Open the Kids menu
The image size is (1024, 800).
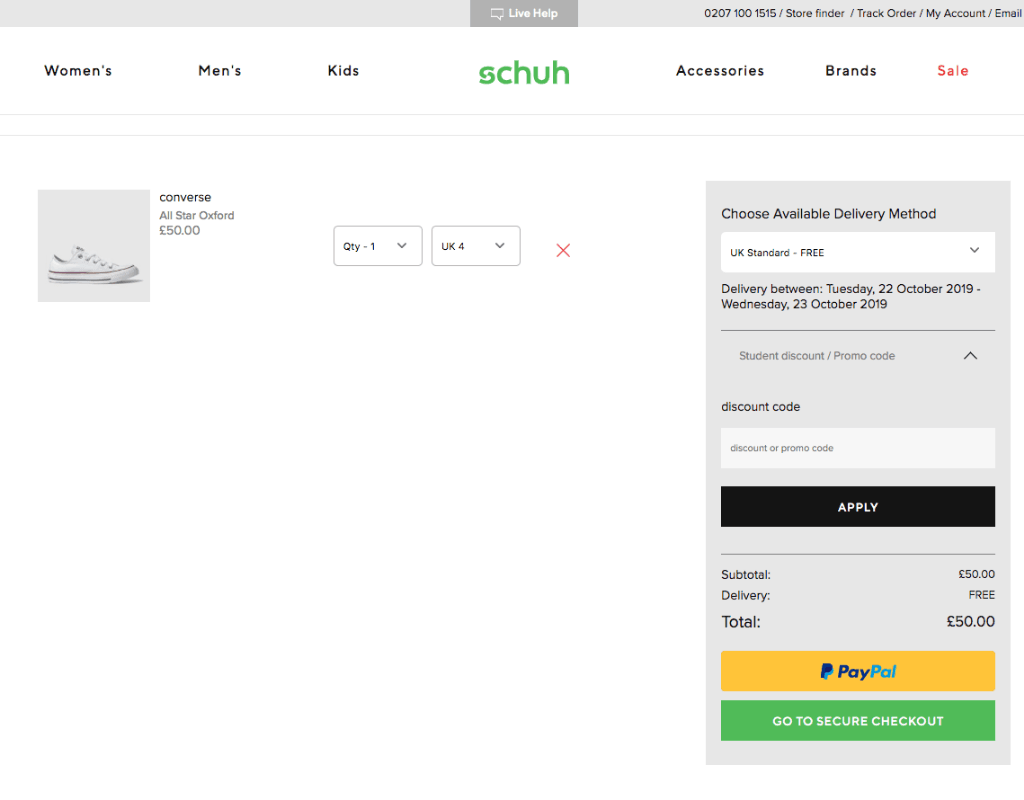343,71
